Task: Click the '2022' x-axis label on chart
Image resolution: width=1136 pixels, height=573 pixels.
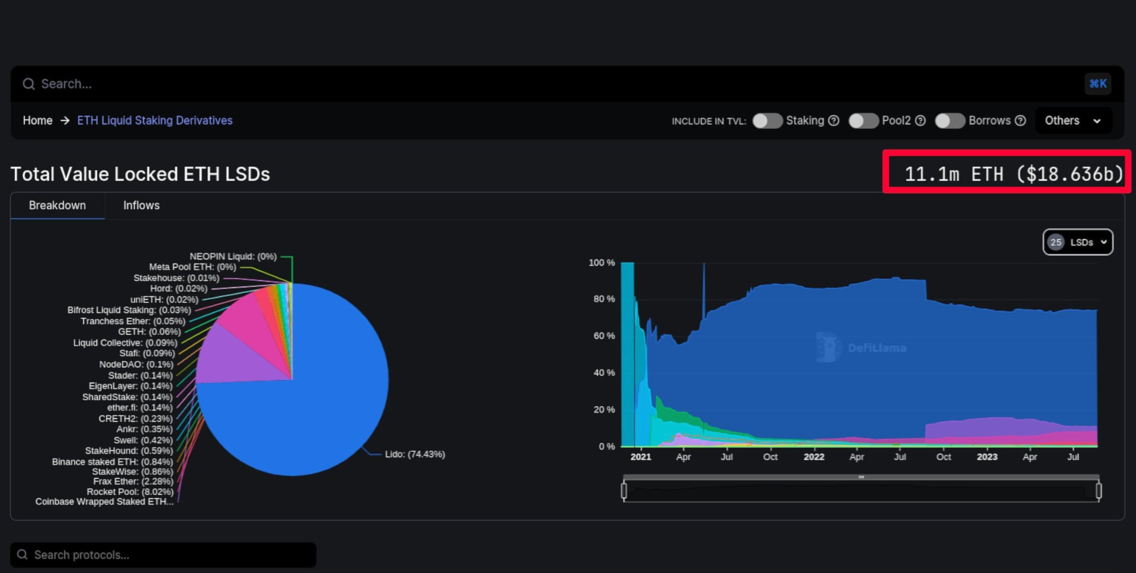Action: coord(814,457)
